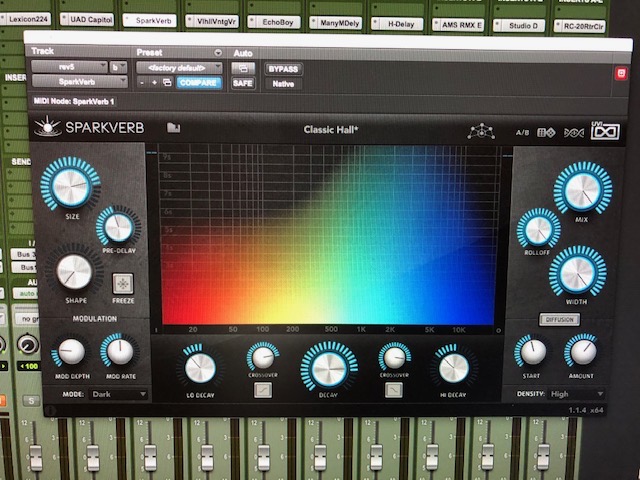Click the SIZE knob
The height and width of the screenshot is (480, 640).
pyautogui.click(x=70, y=185)
